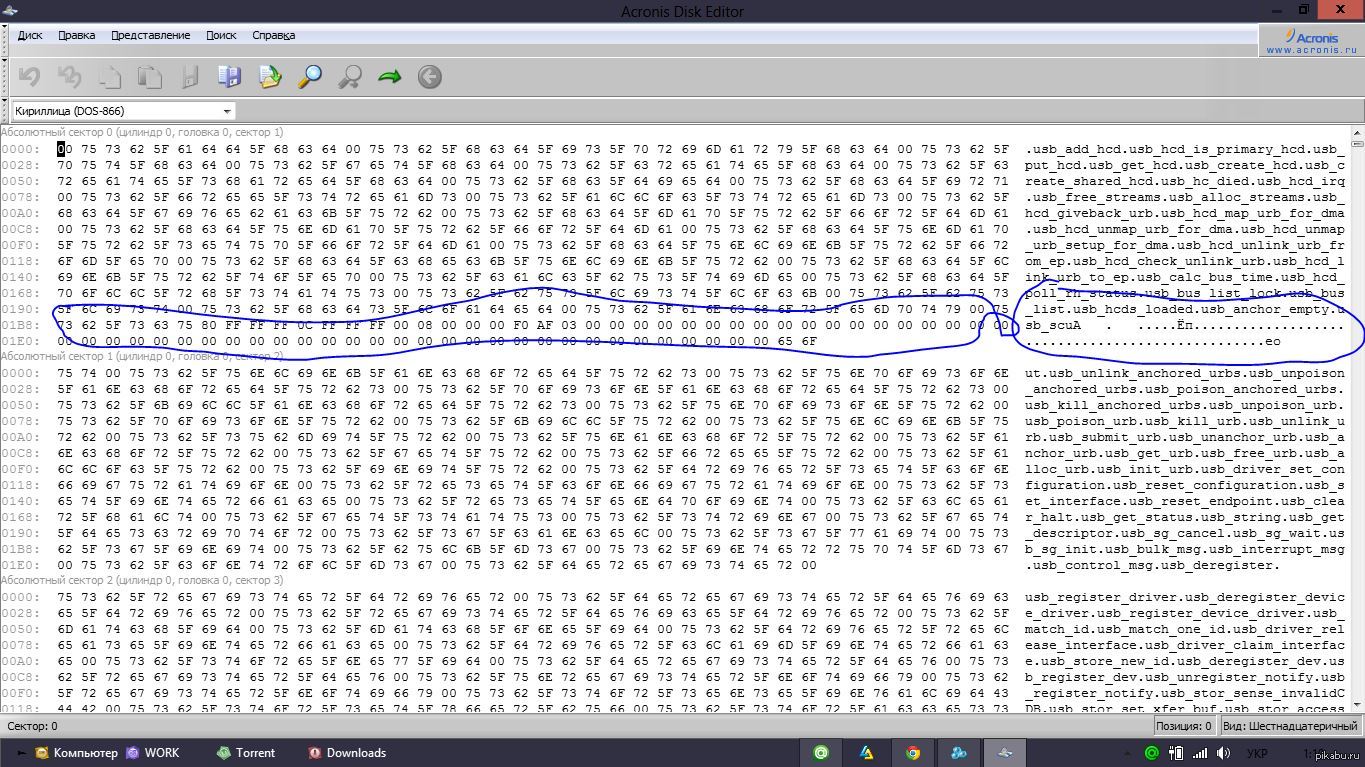Viewport: 1365px width, 767px height.
Task: Click the Undo toolbar icon
Action: (29, 77)
